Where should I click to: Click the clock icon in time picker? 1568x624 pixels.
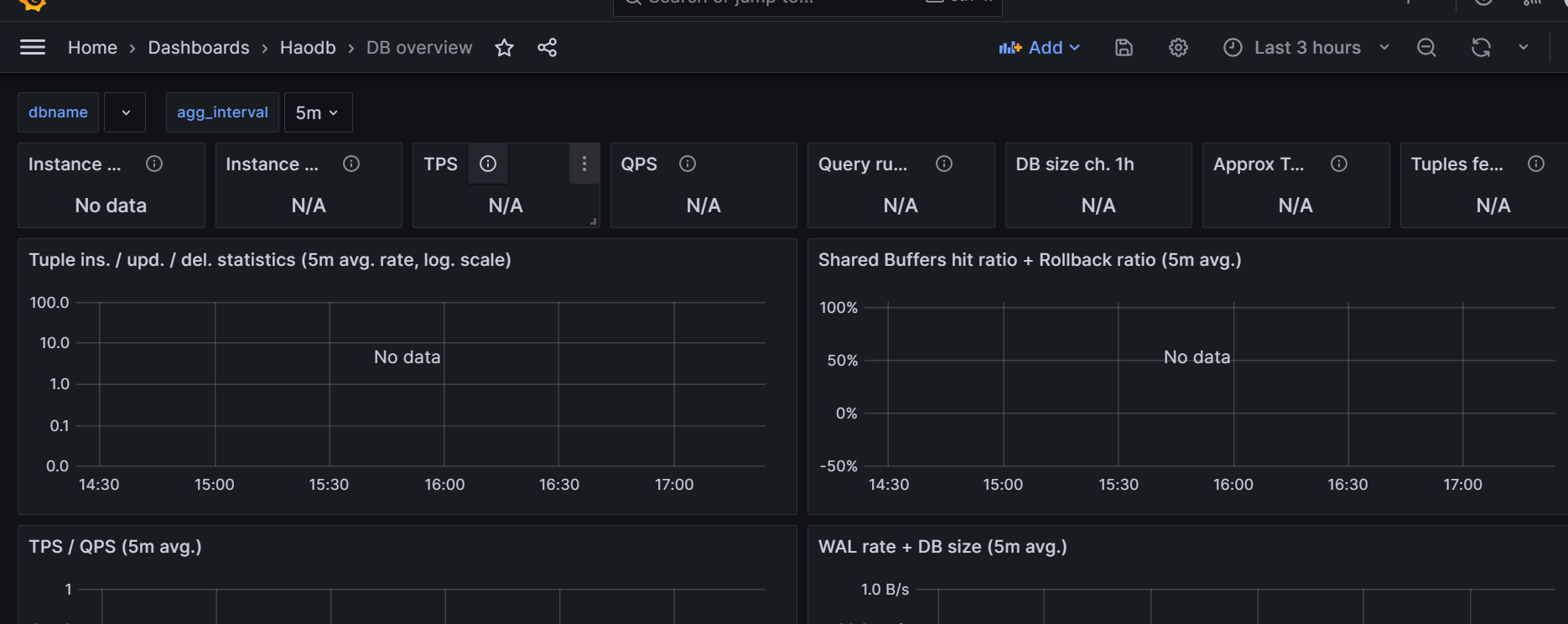pos(1233,48)
